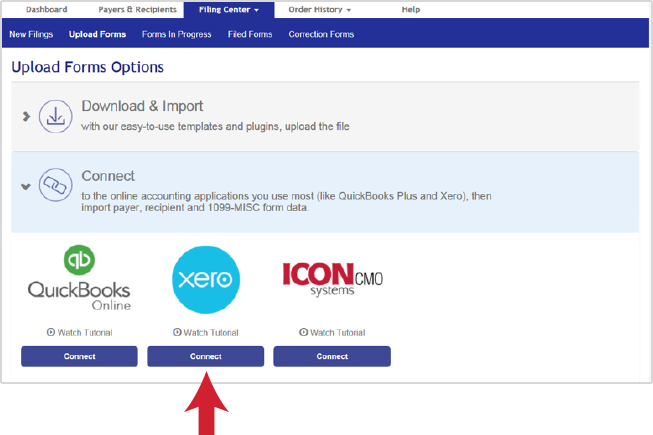Open Correction Forms

(x=321, y=34)
